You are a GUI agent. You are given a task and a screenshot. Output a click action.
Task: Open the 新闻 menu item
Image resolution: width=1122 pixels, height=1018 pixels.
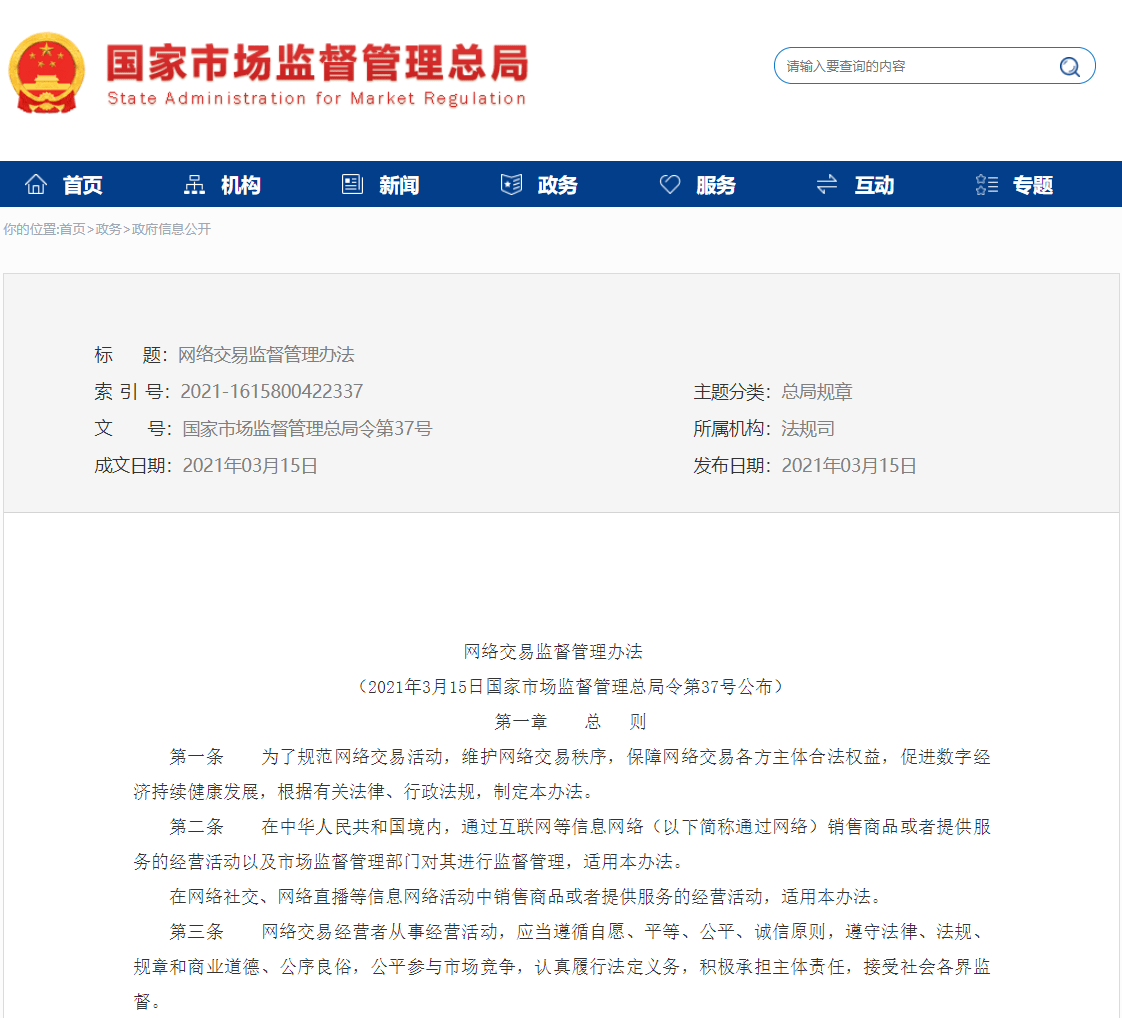pos(399,185)
